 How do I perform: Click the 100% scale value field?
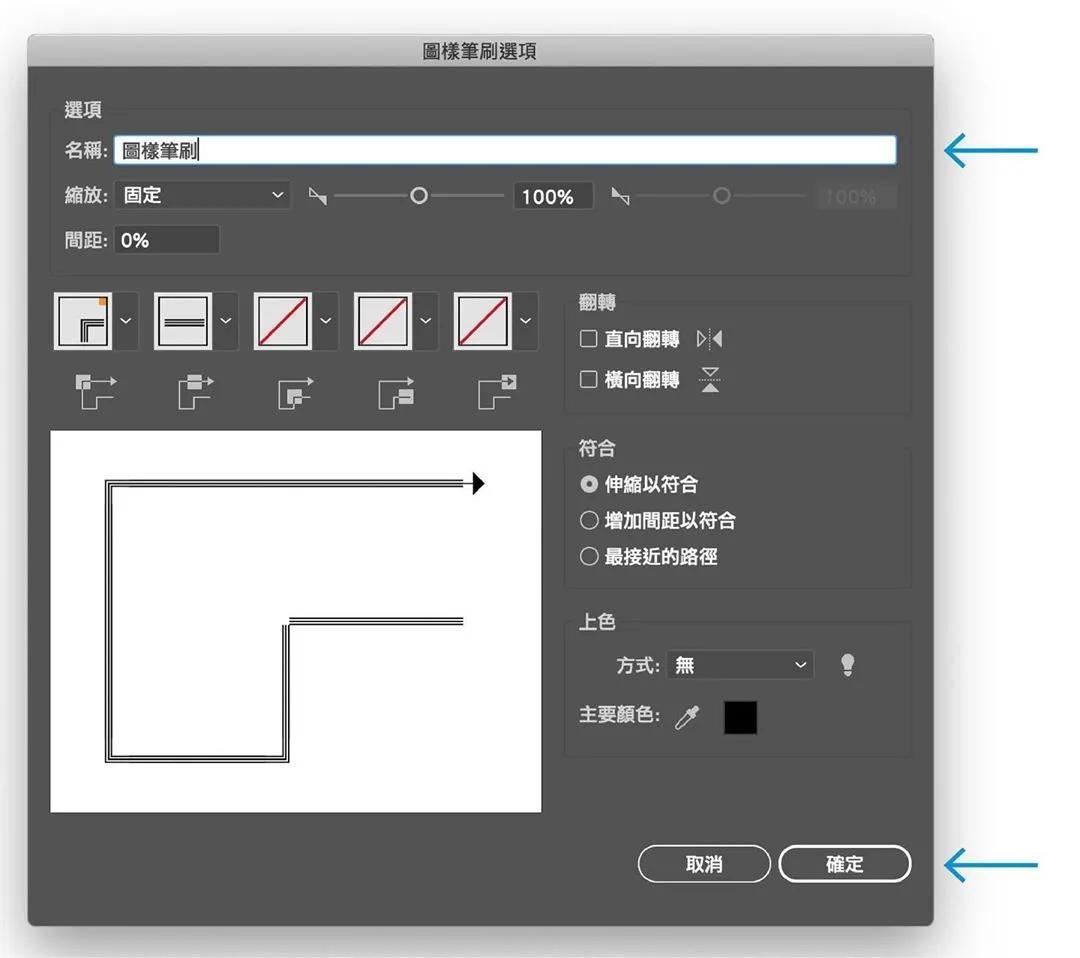pyautogui.click(x=554, y=196)
